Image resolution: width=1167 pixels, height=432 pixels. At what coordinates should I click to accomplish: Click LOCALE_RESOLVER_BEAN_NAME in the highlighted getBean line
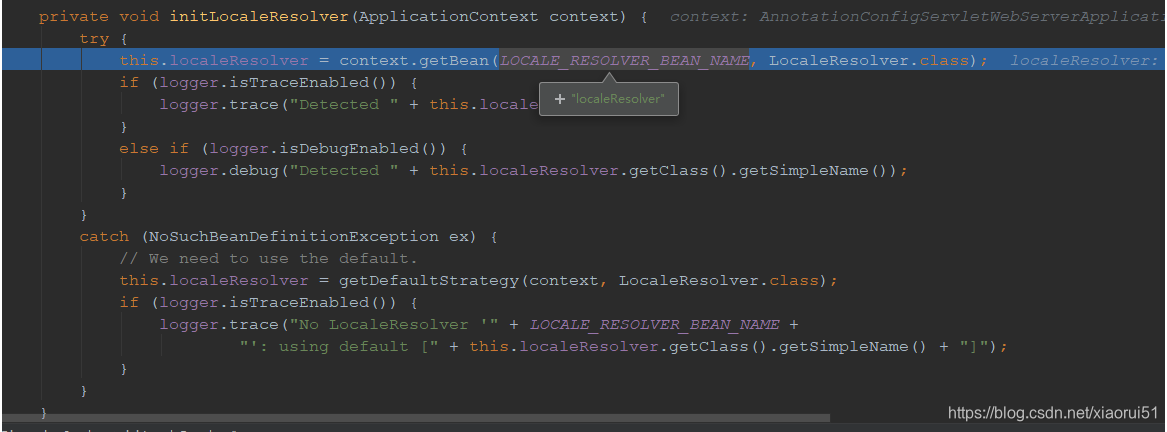[x=624, y=60]
